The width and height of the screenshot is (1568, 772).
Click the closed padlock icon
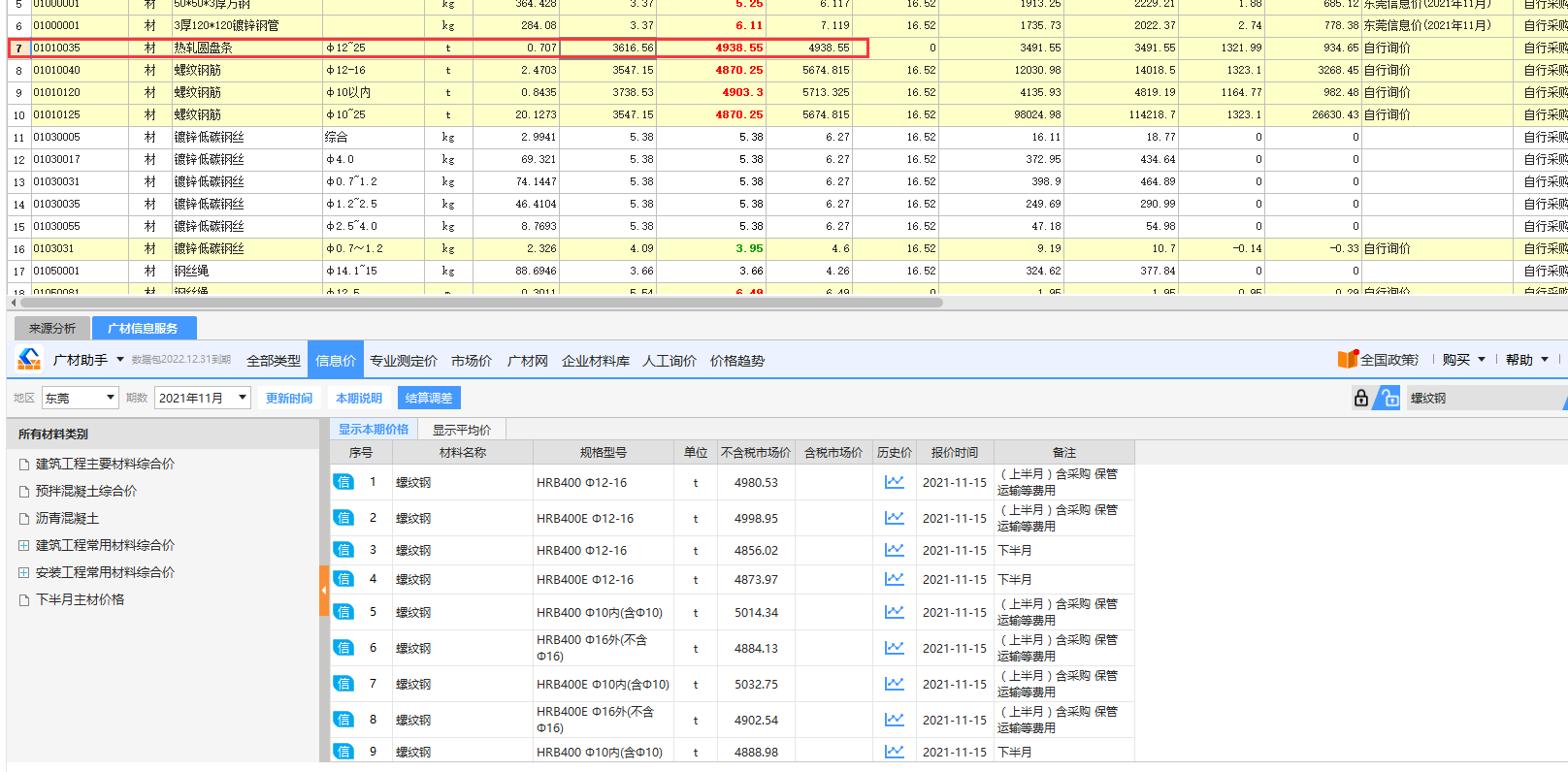pos(1361,398)
